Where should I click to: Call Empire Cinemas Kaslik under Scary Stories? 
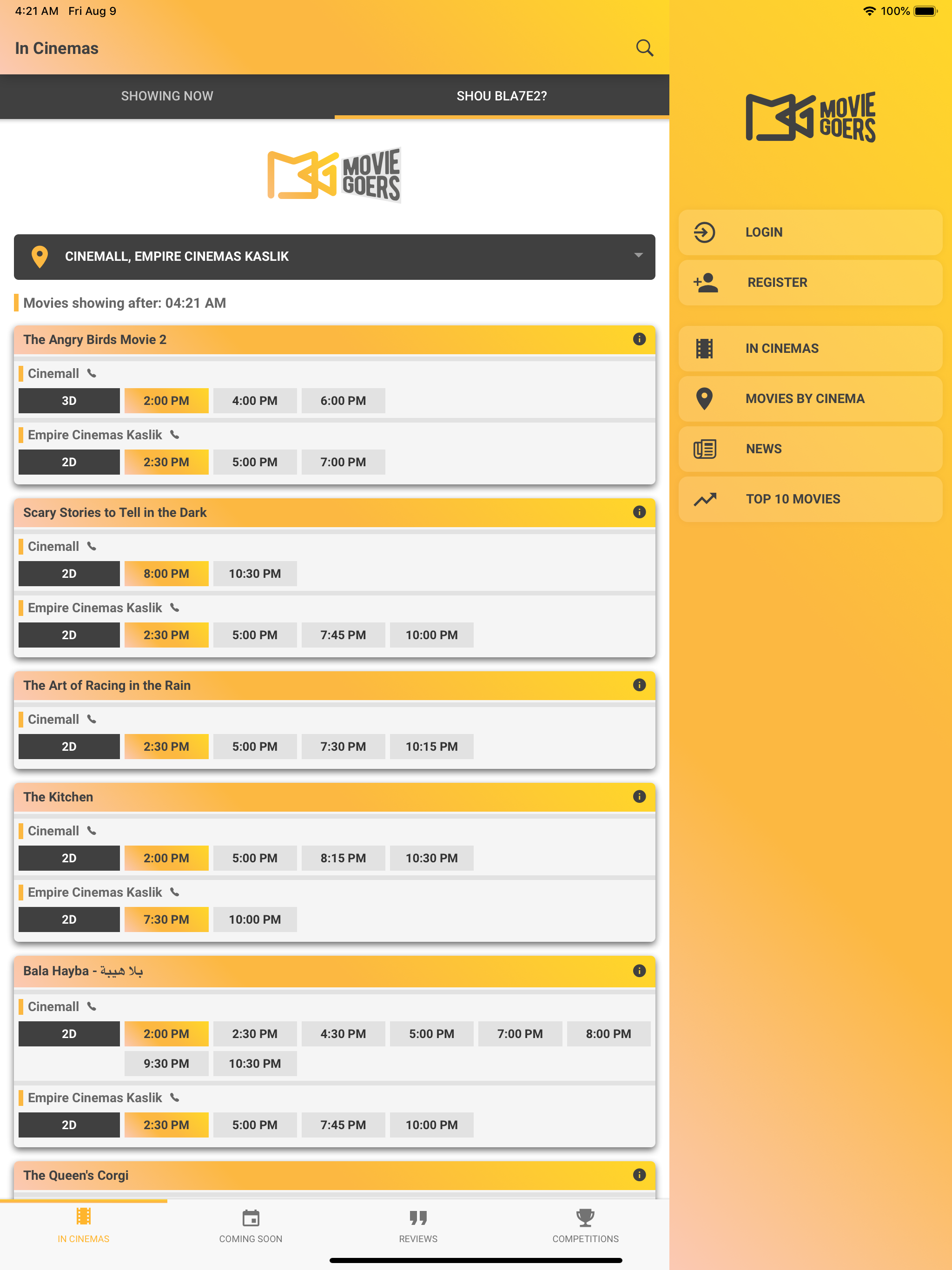175,608
